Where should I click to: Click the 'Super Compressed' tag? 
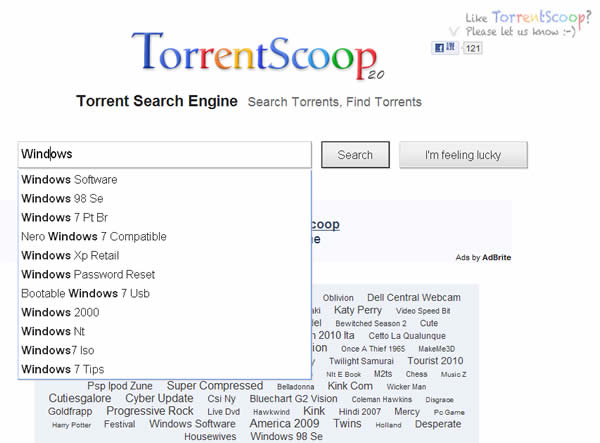[215, 385]
